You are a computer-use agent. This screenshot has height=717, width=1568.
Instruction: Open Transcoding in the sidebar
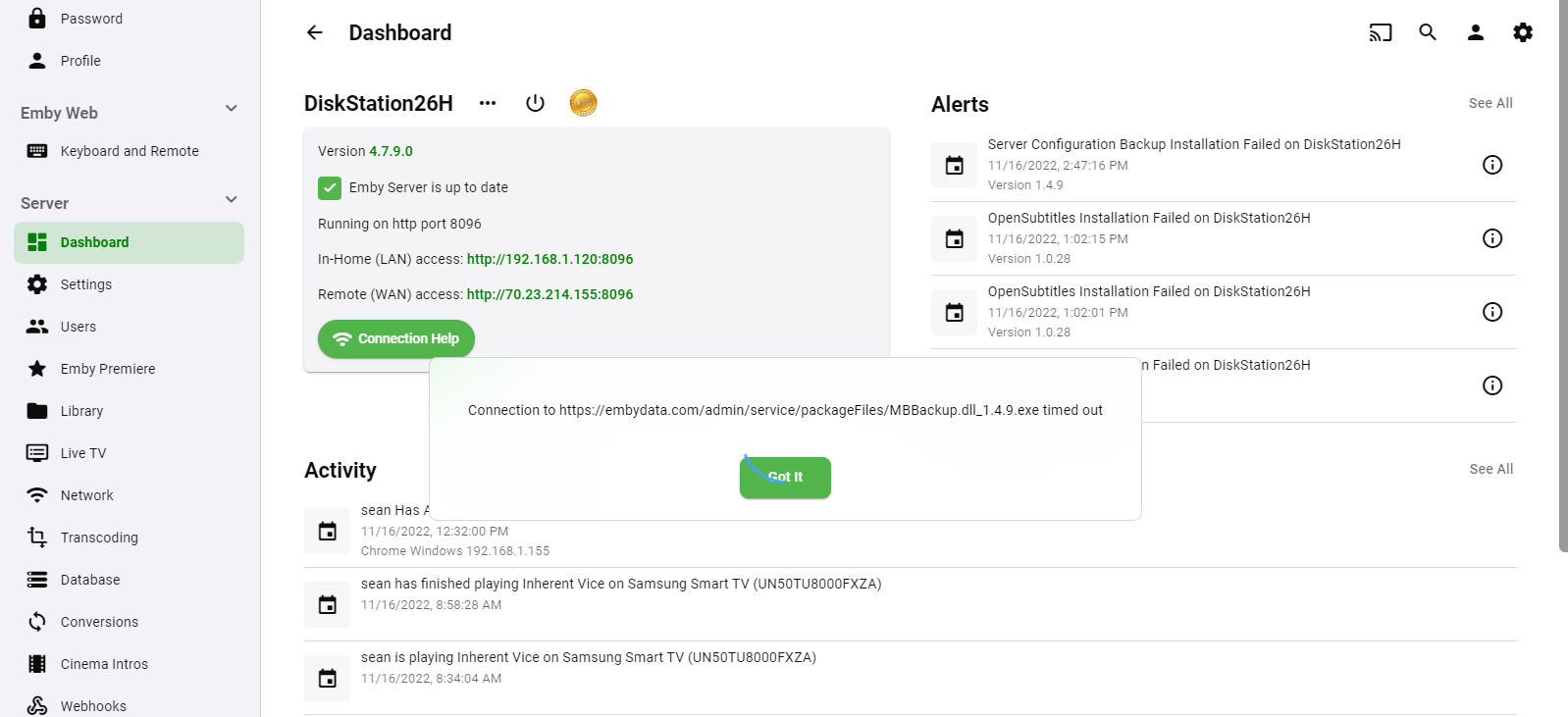pos(99,538)
